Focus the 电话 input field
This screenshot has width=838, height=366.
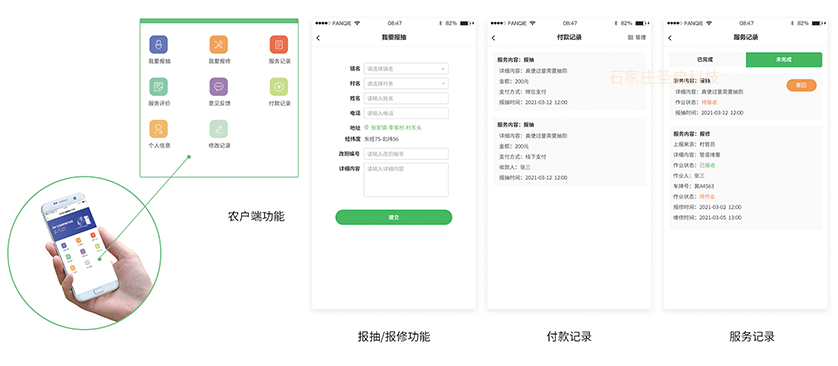point(406,113)
